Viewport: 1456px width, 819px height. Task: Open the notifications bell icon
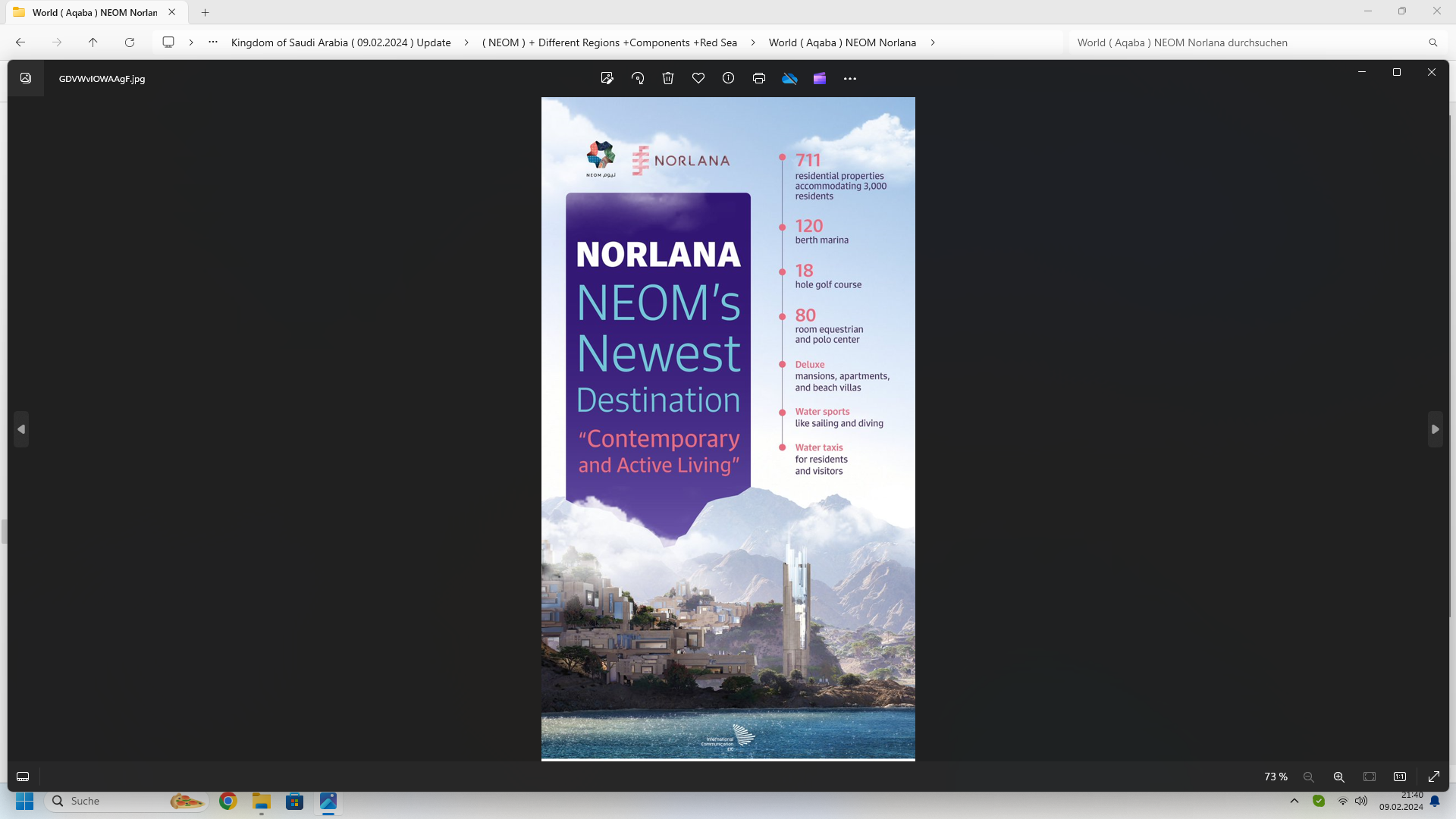coord(1435,801)
